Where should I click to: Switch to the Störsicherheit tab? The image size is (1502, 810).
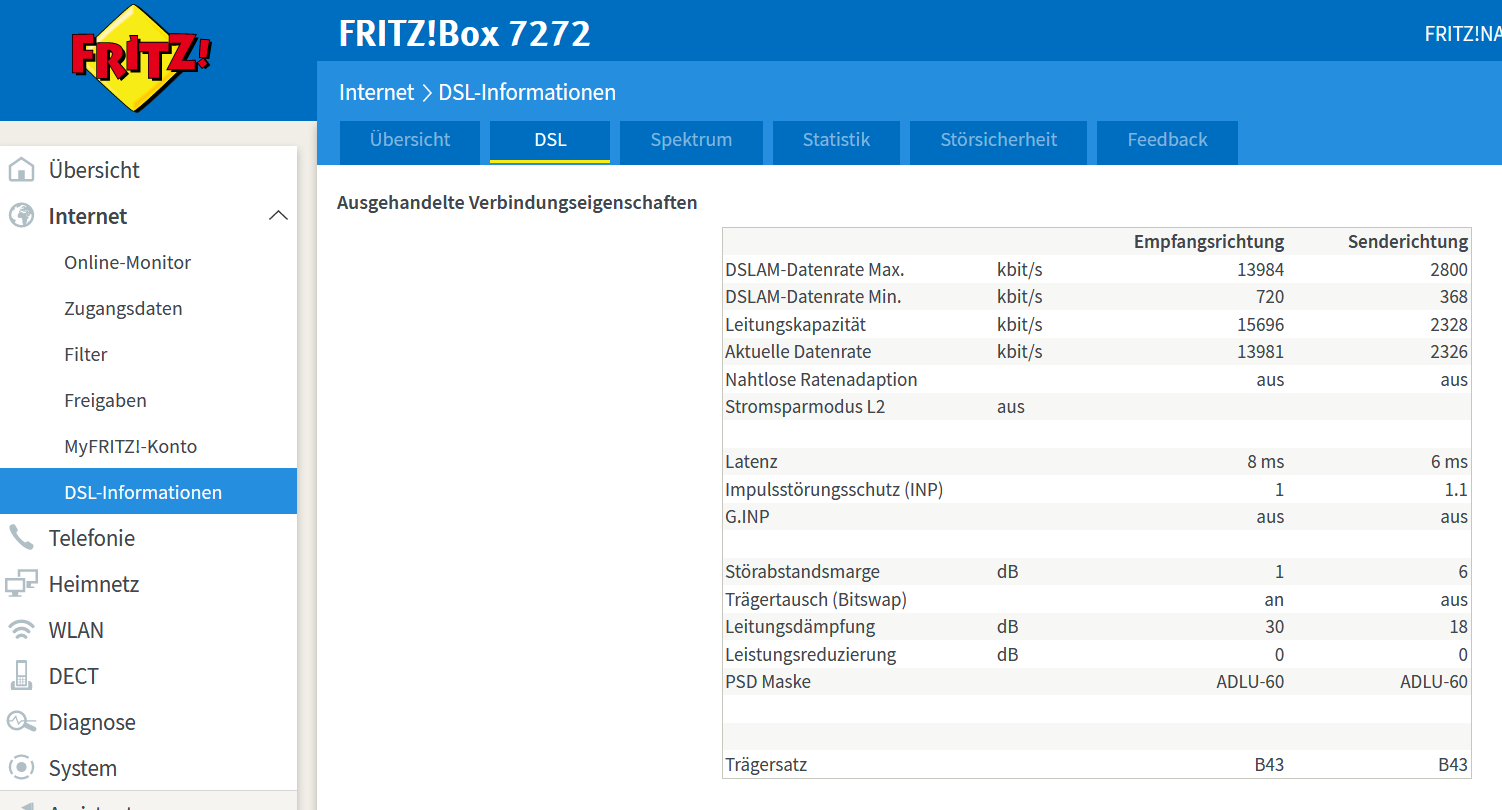pyautogui.click(x=998, y=141)
